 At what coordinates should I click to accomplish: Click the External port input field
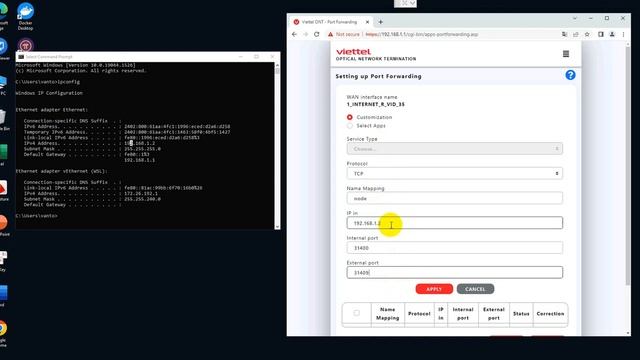(454, 272)
